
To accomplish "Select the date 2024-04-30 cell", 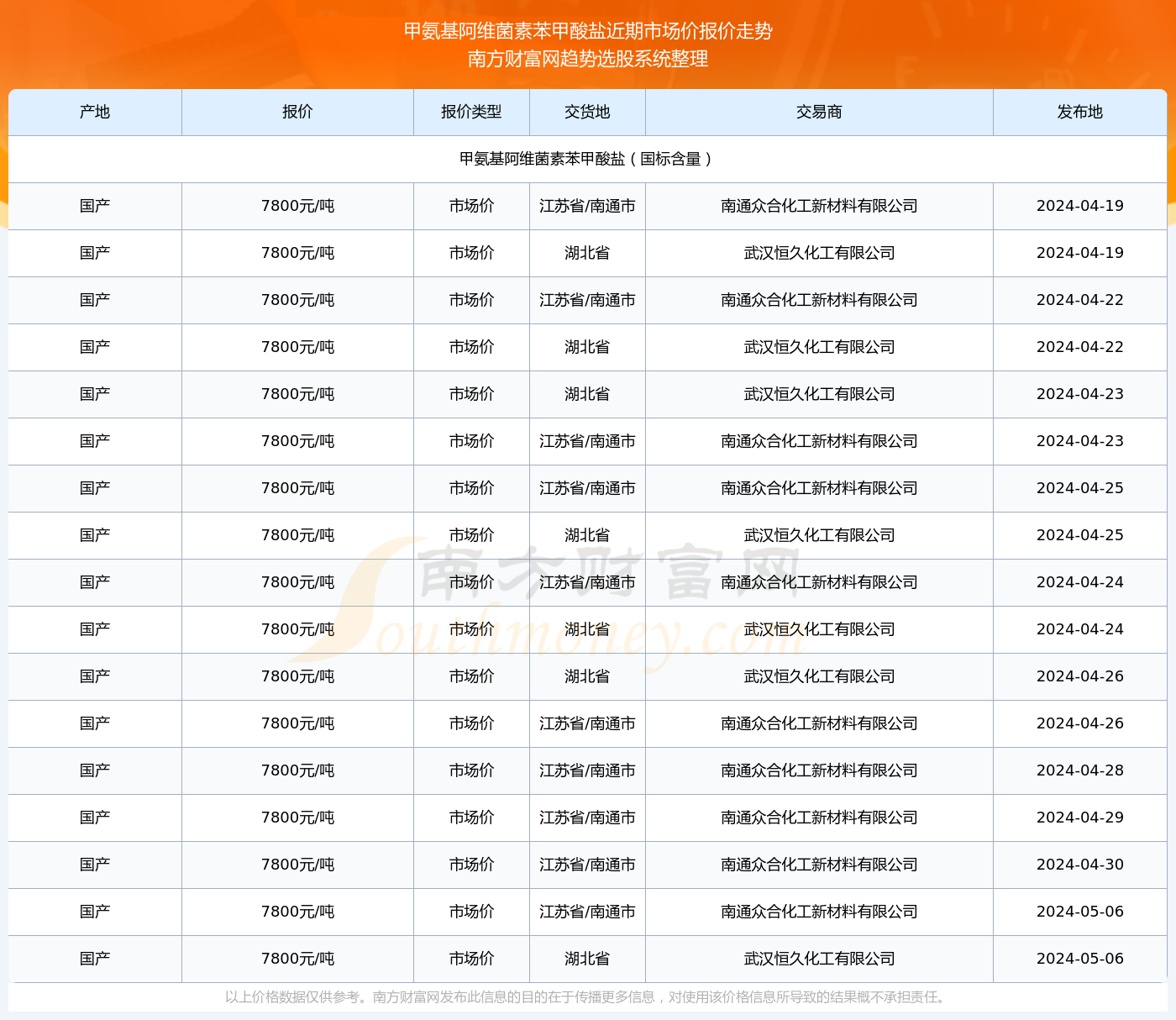I will 1080,865.
